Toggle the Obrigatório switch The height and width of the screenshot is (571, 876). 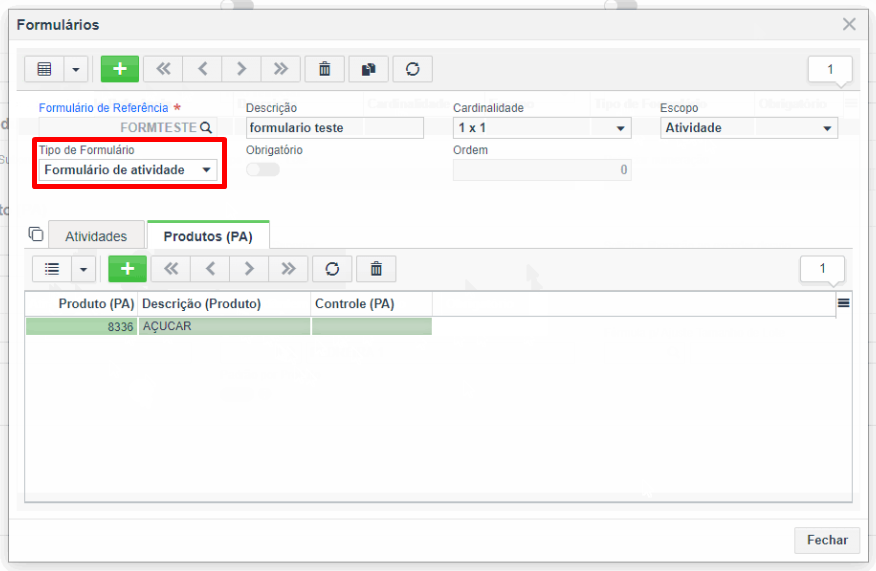[x=263, y=169]
